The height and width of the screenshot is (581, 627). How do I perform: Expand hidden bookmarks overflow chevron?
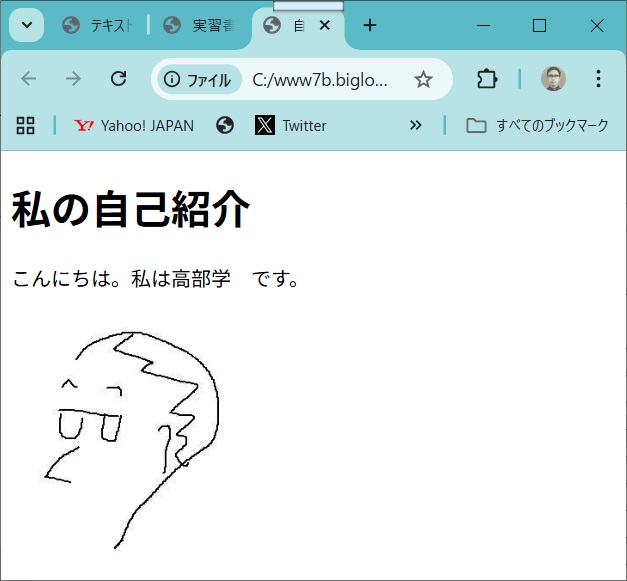pos(415,126)
